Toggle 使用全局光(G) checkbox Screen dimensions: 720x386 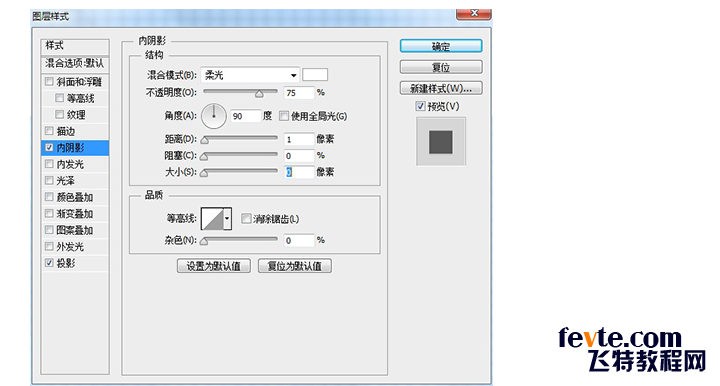(x=284, y=116)
